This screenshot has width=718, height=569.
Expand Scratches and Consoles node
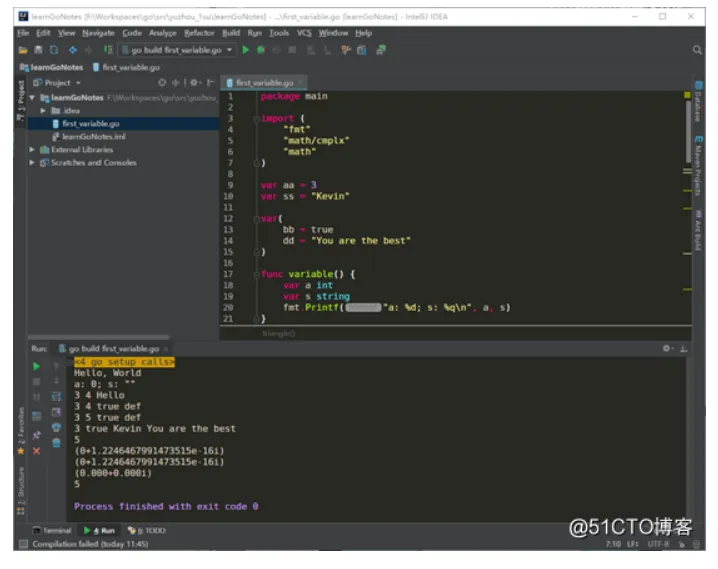click(32, 163)
